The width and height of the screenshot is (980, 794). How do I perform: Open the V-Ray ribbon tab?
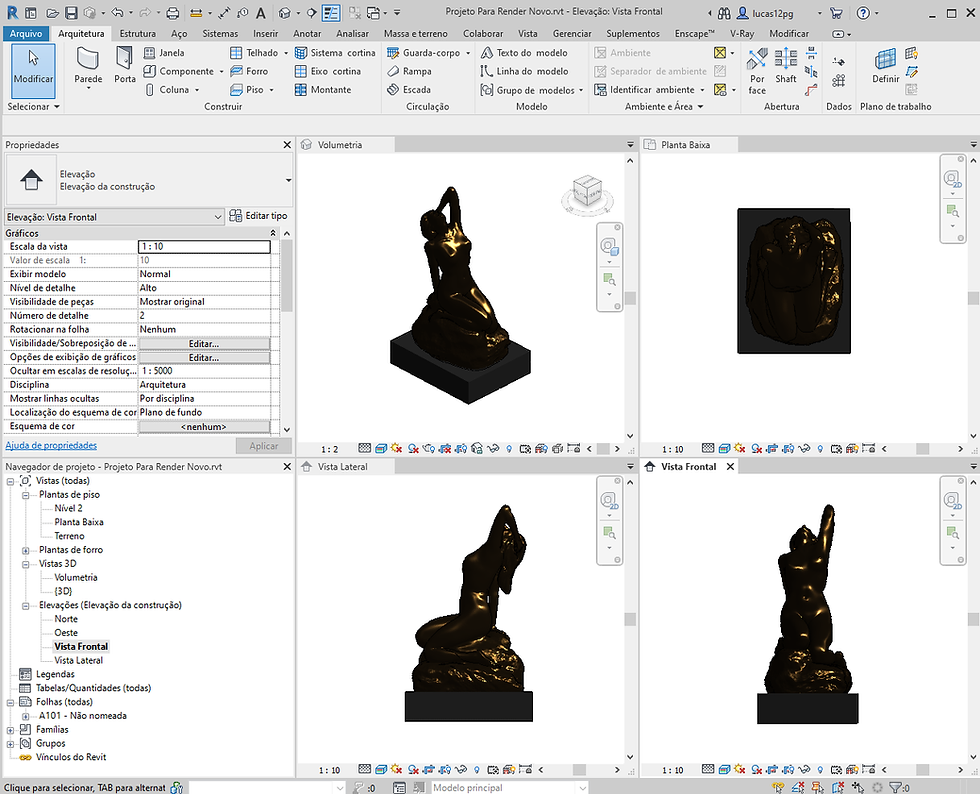[742, 33]
